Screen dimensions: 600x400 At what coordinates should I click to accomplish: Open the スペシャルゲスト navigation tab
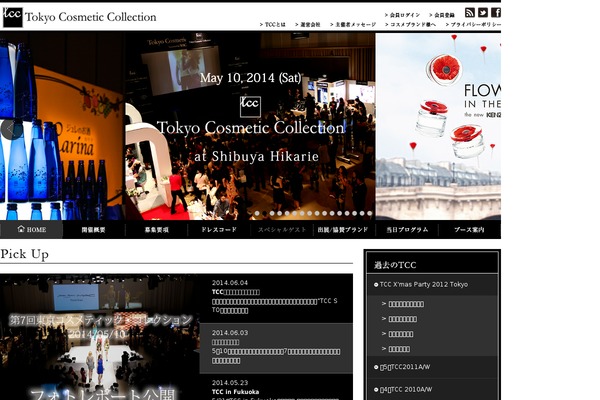click(x=282, y=230)
